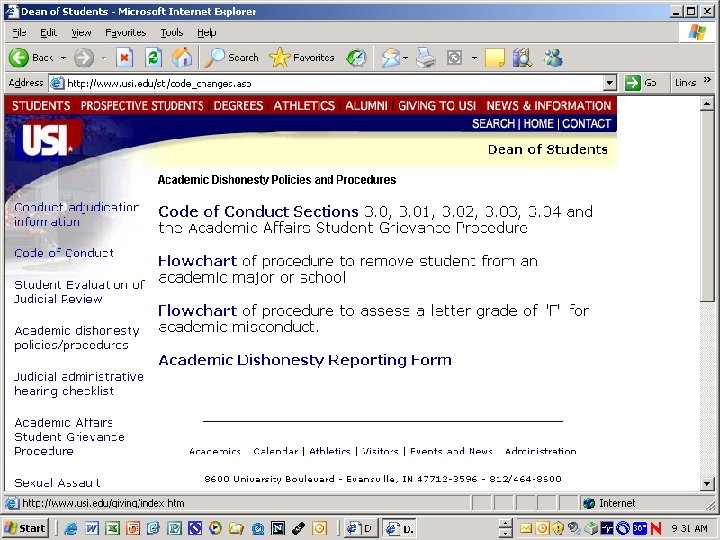The width and height of the screenshot is (720, 540).
Task: Launch PowerPoint from quick launch bar
Action: click(x=133, y=529)
